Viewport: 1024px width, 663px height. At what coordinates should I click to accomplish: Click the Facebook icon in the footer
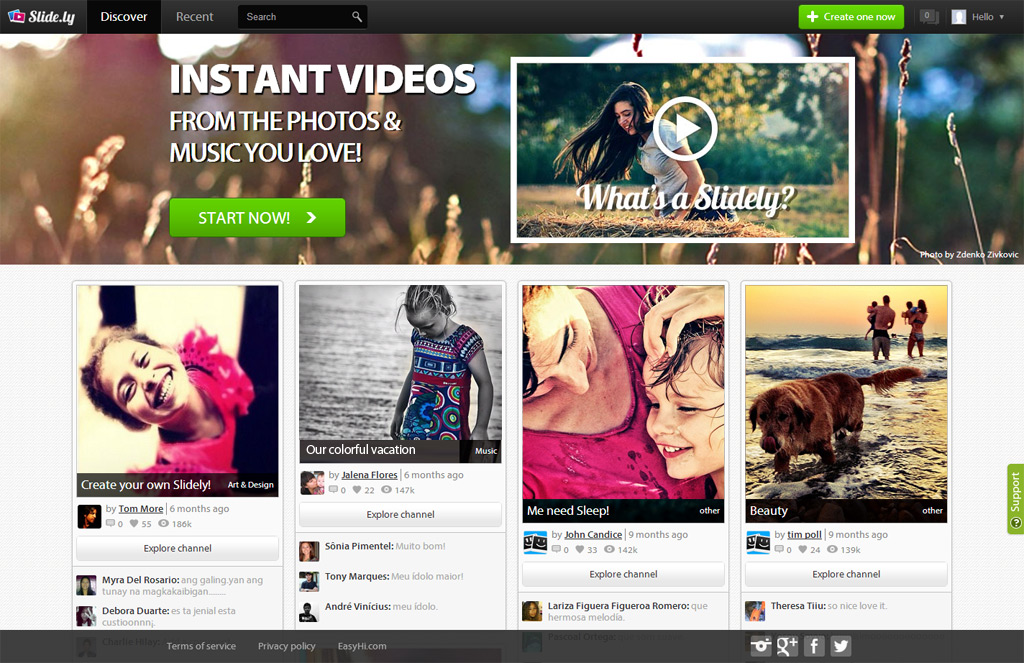coord(814,646)
